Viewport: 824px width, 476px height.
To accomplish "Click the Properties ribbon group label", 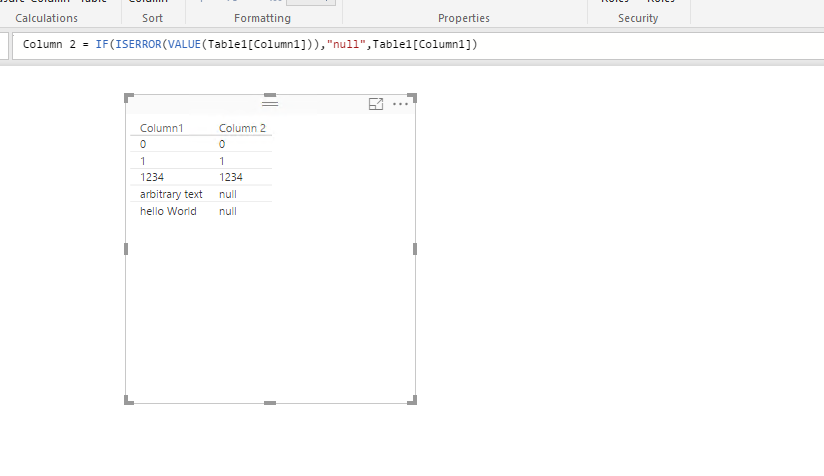I will [464, 18].
